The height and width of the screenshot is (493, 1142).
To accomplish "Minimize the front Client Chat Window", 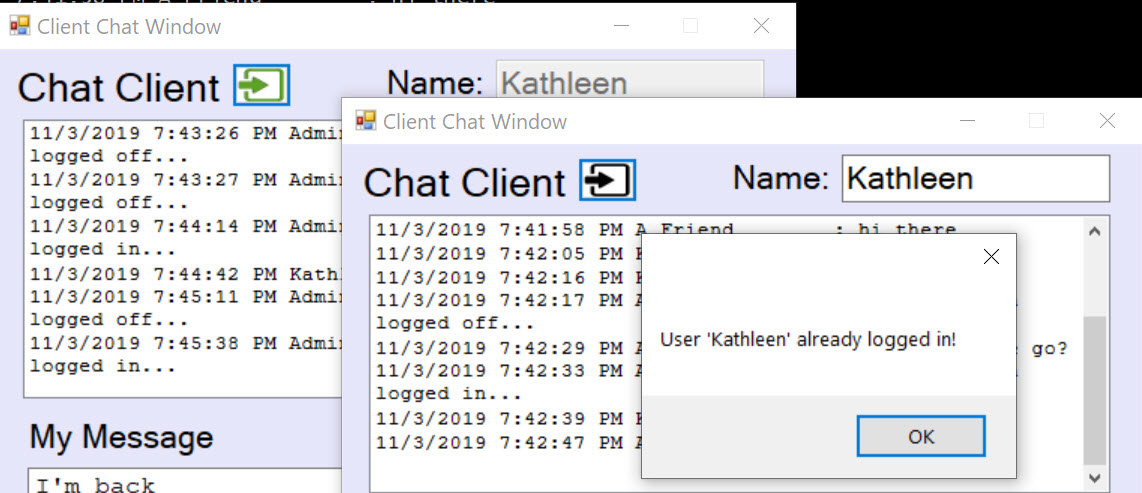I will 967,121.
